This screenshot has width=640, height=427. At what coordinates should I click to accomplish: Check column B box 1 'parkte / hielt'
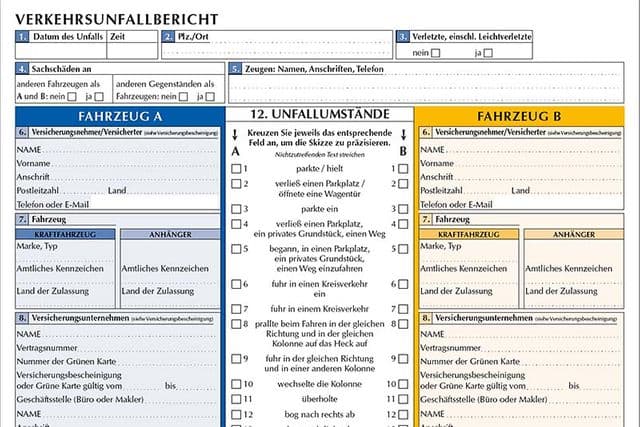pos(403,169)
